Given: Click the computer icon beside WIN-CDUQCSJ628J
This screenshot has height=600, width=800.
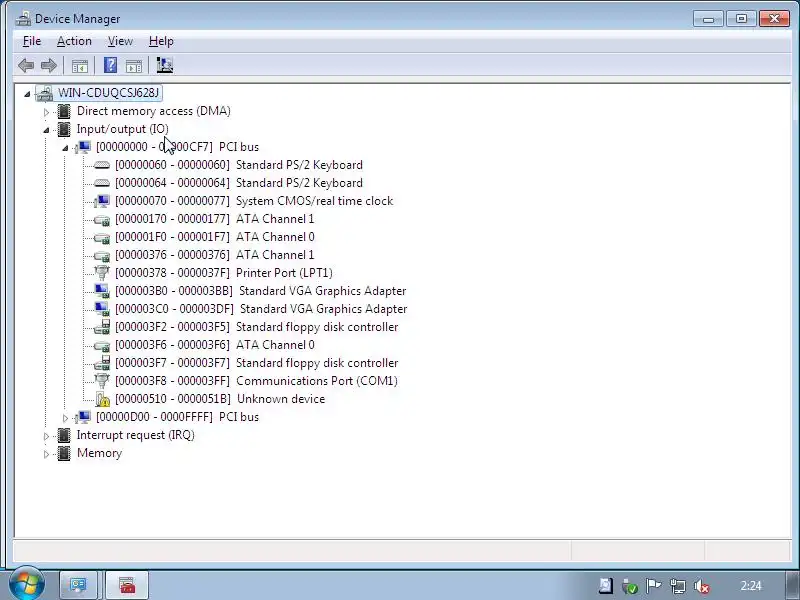Looking at the screenshot, I should click(44, 93).
